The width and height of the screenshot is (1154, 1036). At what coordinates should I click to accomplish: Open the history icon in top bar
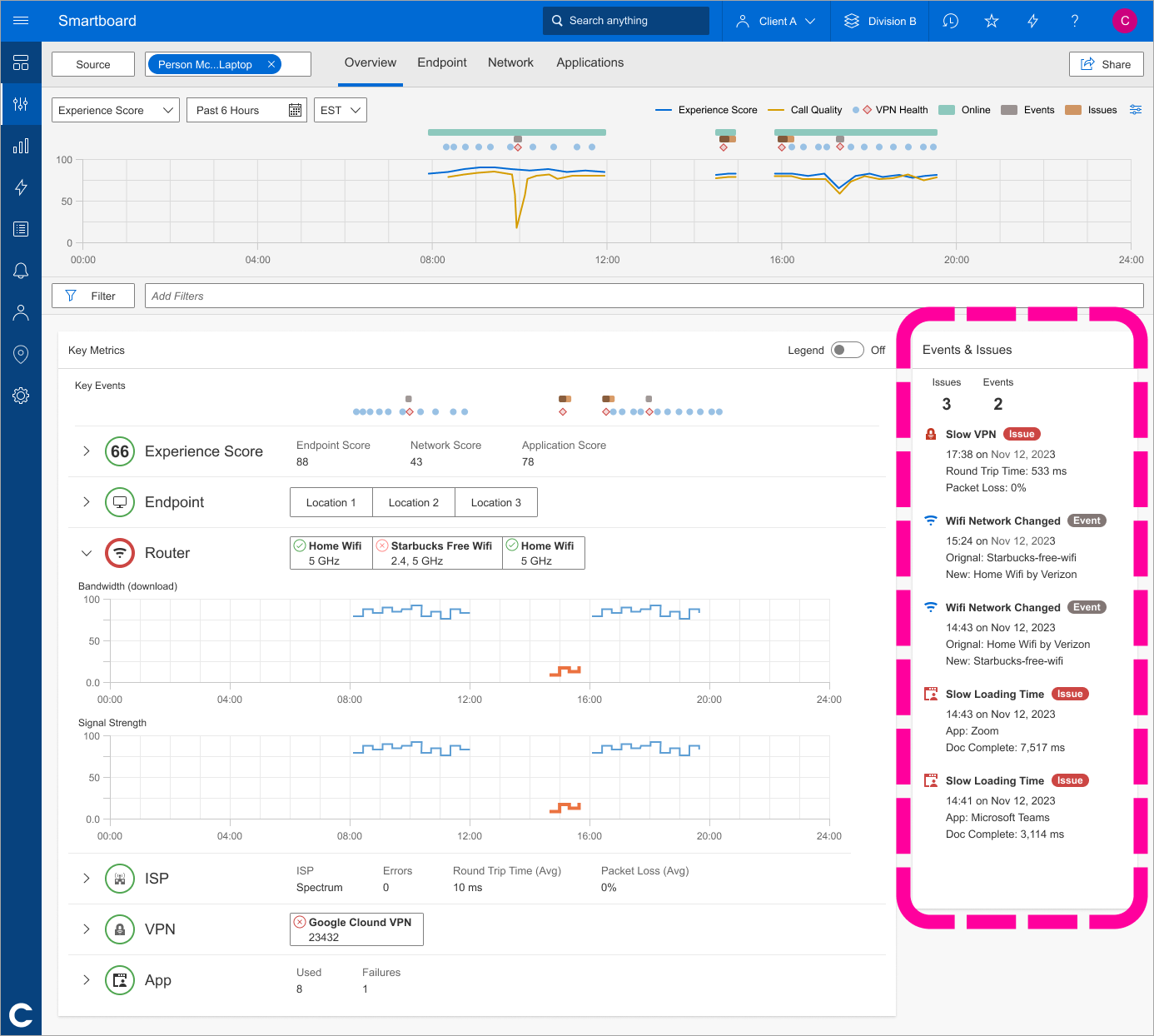(950, 21)
